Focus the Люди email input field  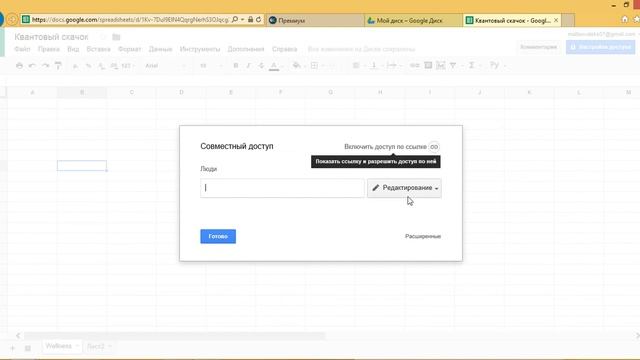(282, 188)
